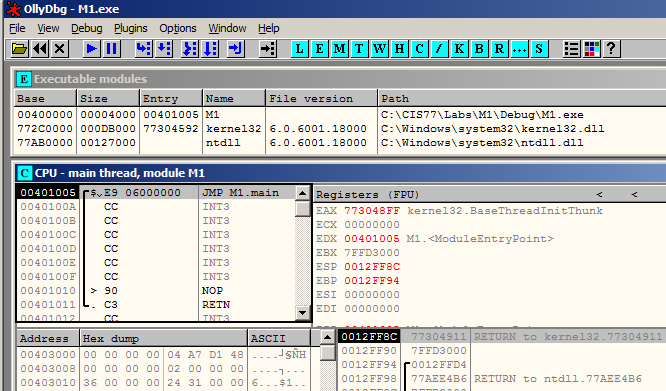Click the File version column header
Image resolution: width=666 pixels, height=391 pixels.
point(322,98)
